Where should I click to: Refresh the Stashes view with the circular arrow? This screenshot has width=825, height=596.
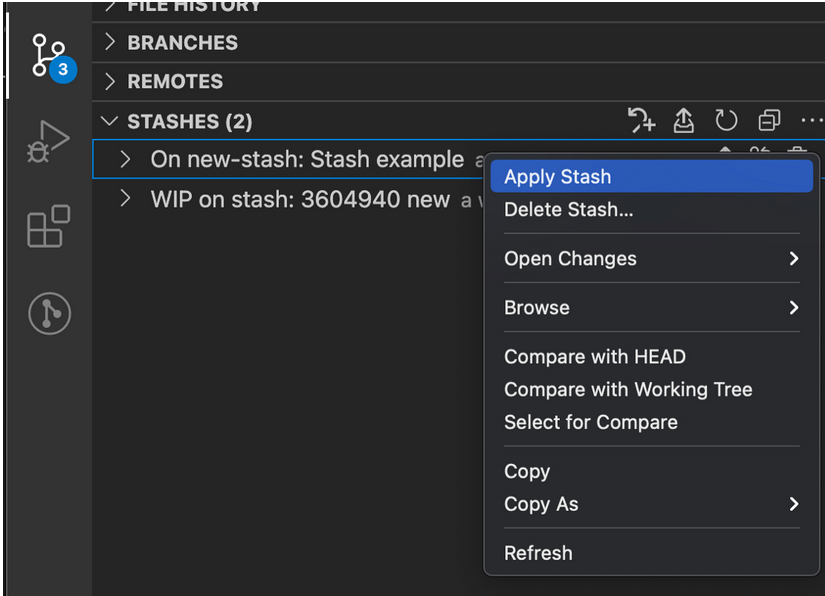pos(726,120)
